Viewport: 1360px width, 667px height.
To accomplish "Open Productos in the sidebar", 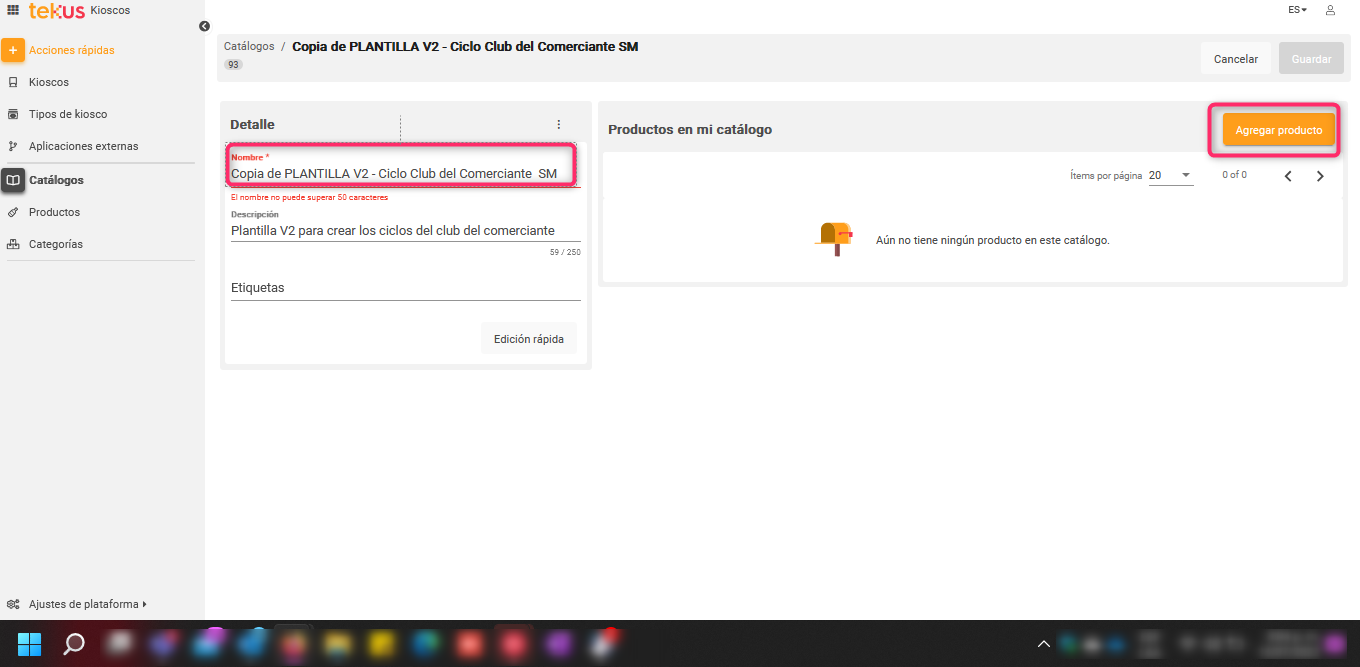I will (x=54, y=212).
